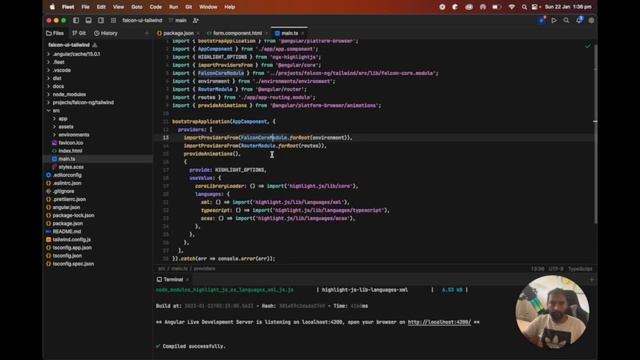640x360 pixels.
Task: Open tsconfig.app.json in file tree
Action: point(72,248)
